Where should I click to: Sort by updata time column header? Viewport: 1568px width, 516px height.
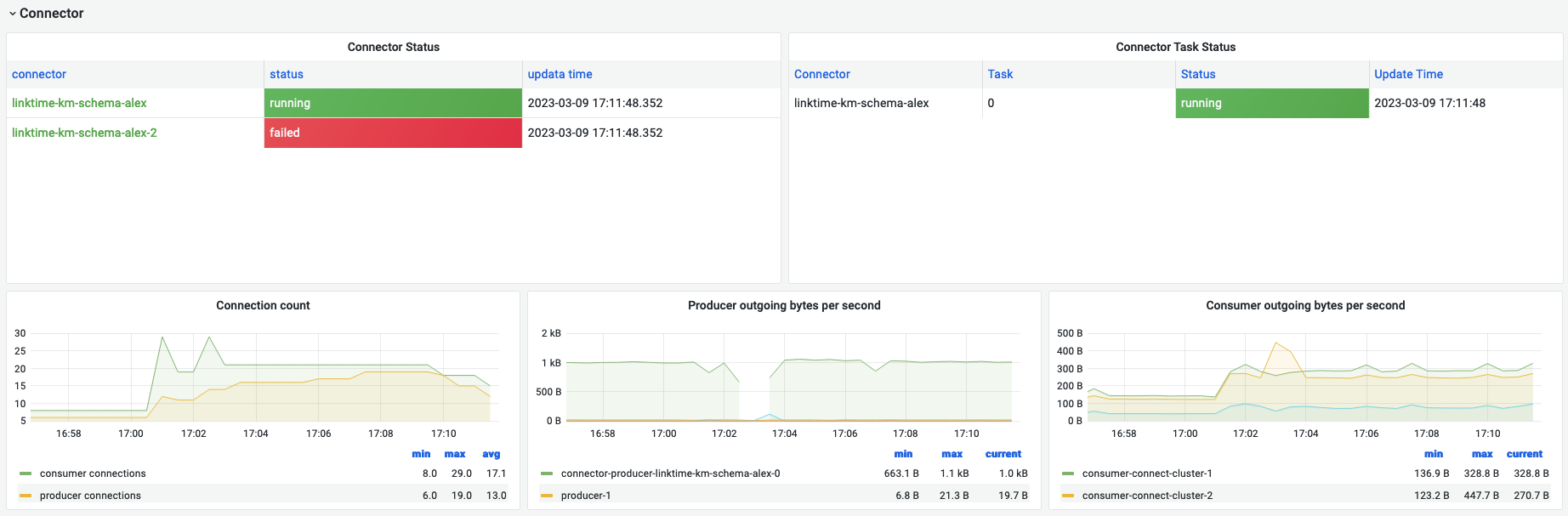(x=560, y=74)
